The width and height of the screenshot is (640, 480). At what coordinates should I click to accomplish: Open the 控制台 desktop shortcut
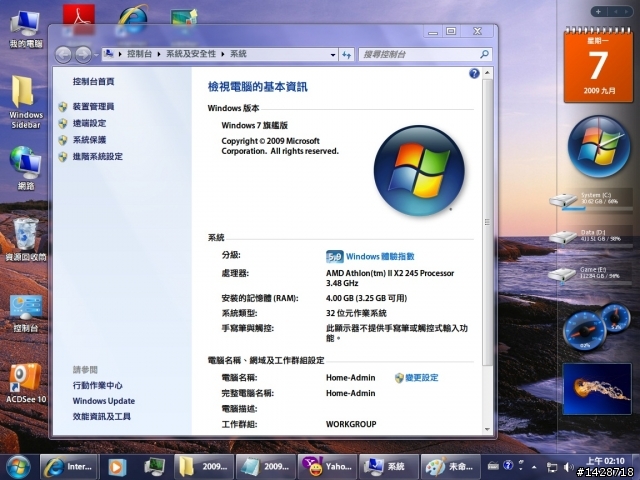[25, 313]
